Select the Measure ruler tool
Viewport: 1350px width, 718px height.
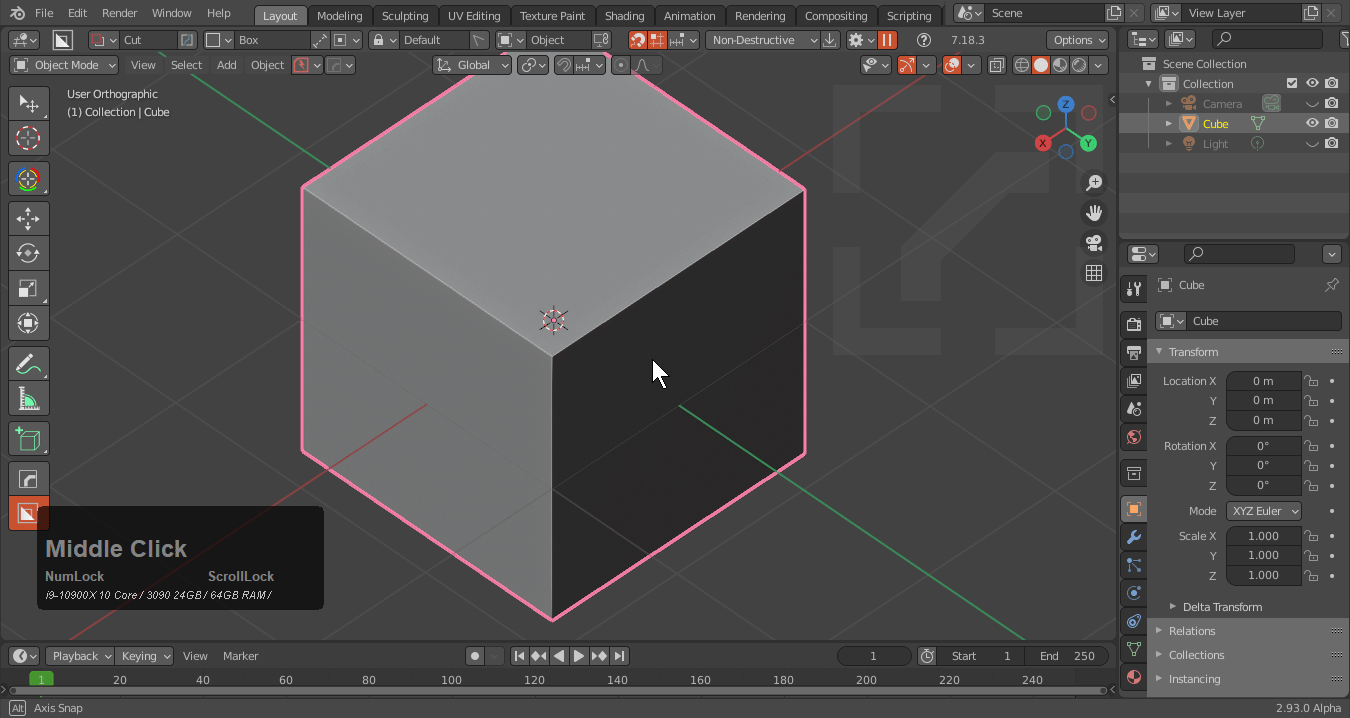28,399
